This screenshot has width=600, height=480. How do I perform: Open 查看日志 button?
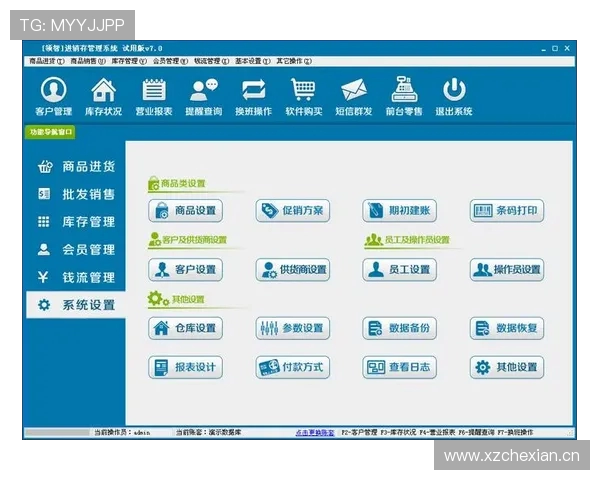[x=399, y=367]
